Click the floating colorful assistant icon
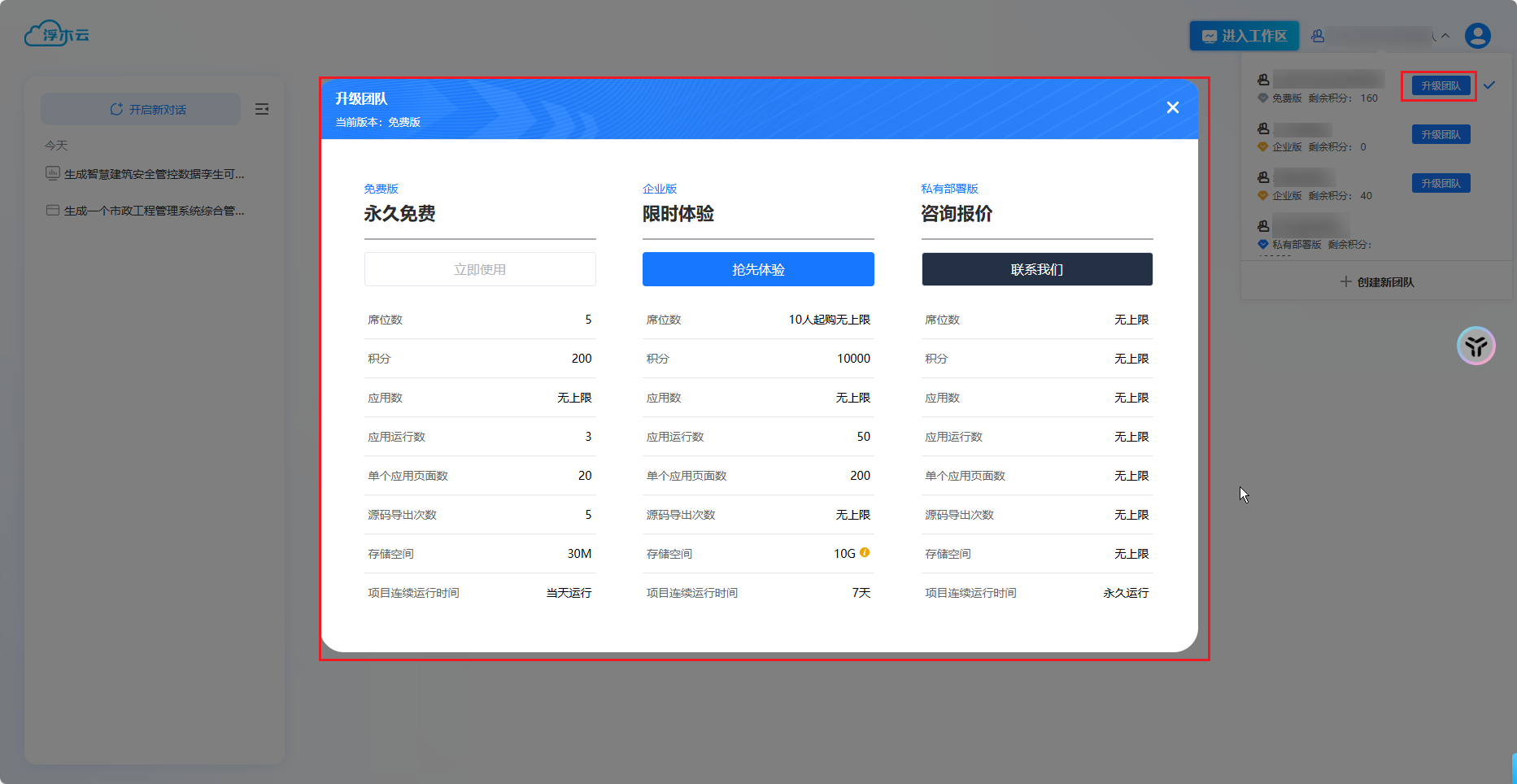Screen dimensions: 1517x784 1476,346
